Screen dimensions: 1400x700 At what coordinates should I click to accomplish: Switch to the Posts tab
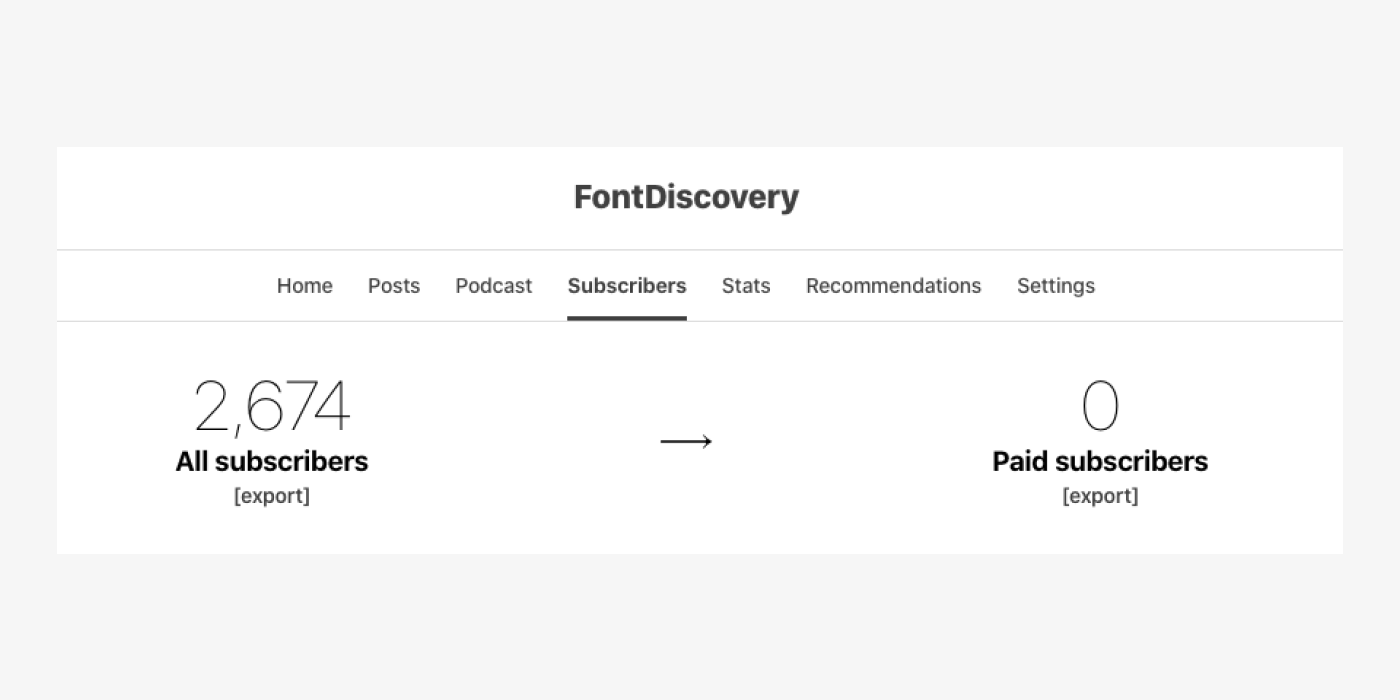pos(393,286)
